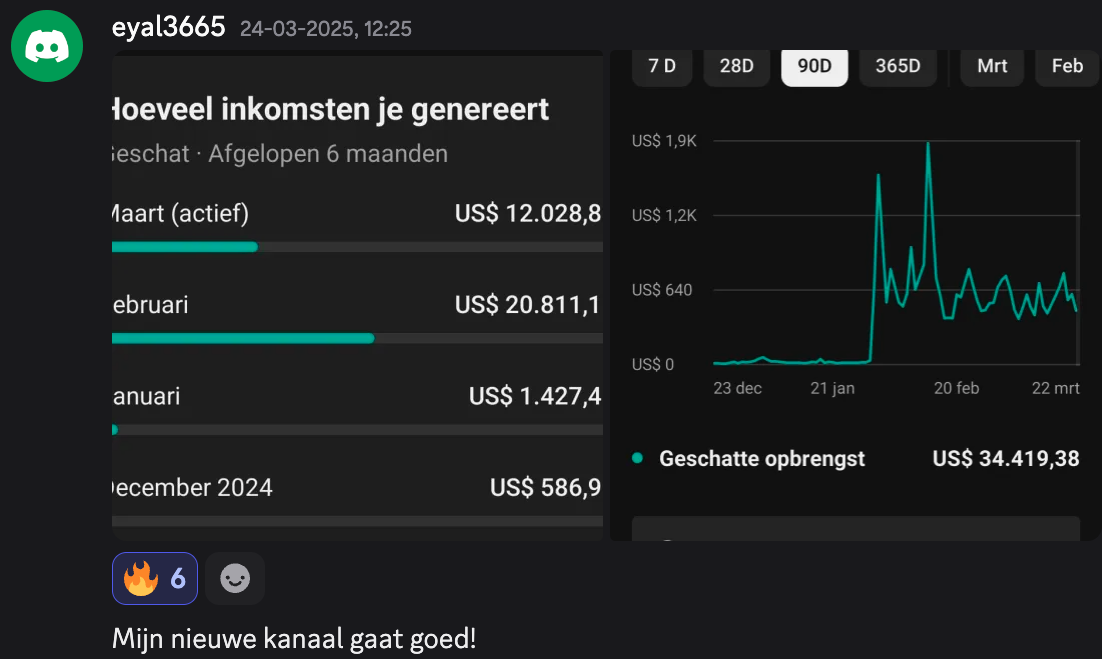Viewport: 1102px width, 659px height.
Task: Click the teal Geschatte opbrengst legend dot
Action: [x=637, y=459]
